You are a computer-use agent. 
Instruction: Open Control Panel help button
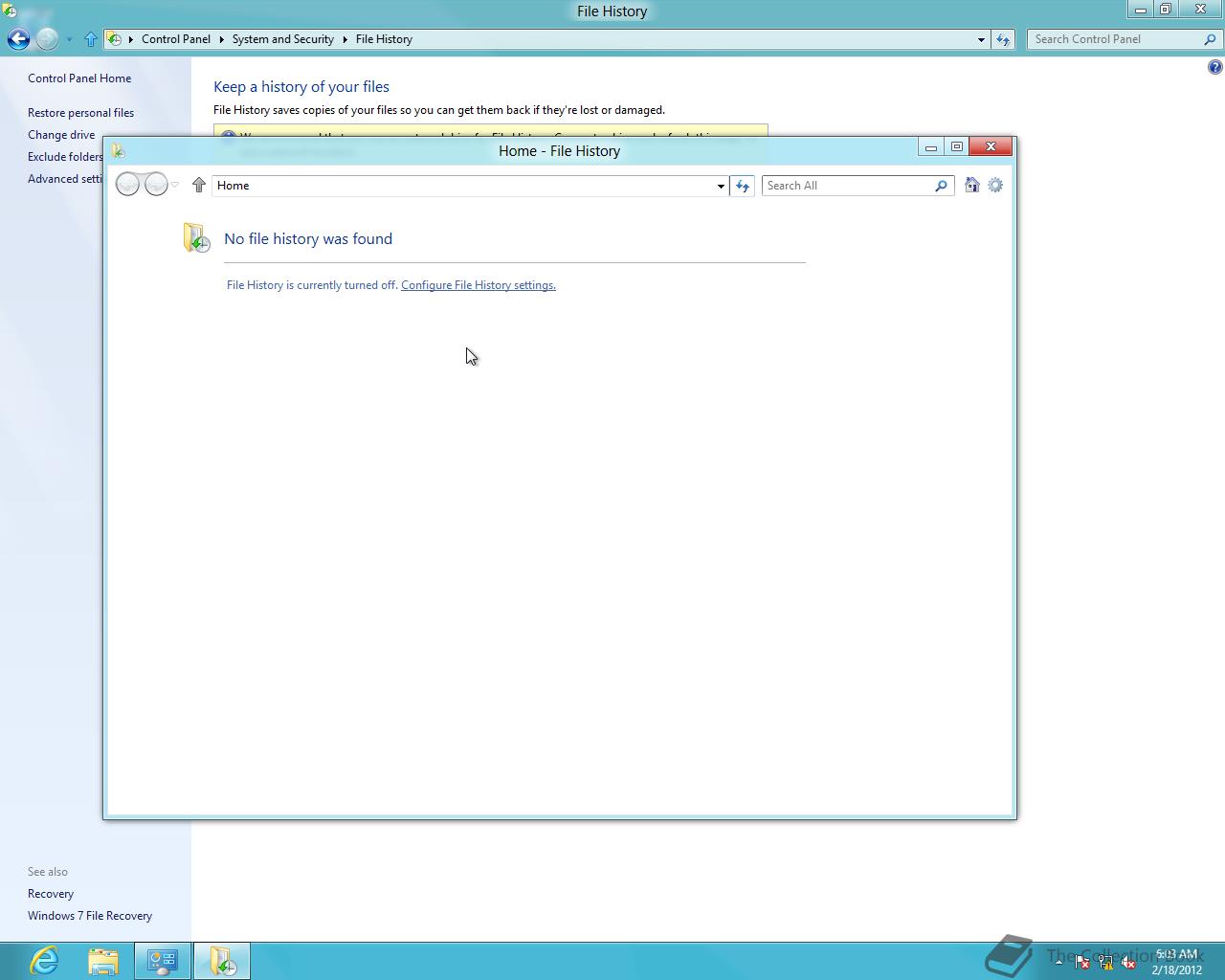click(x=1215, y=67)
